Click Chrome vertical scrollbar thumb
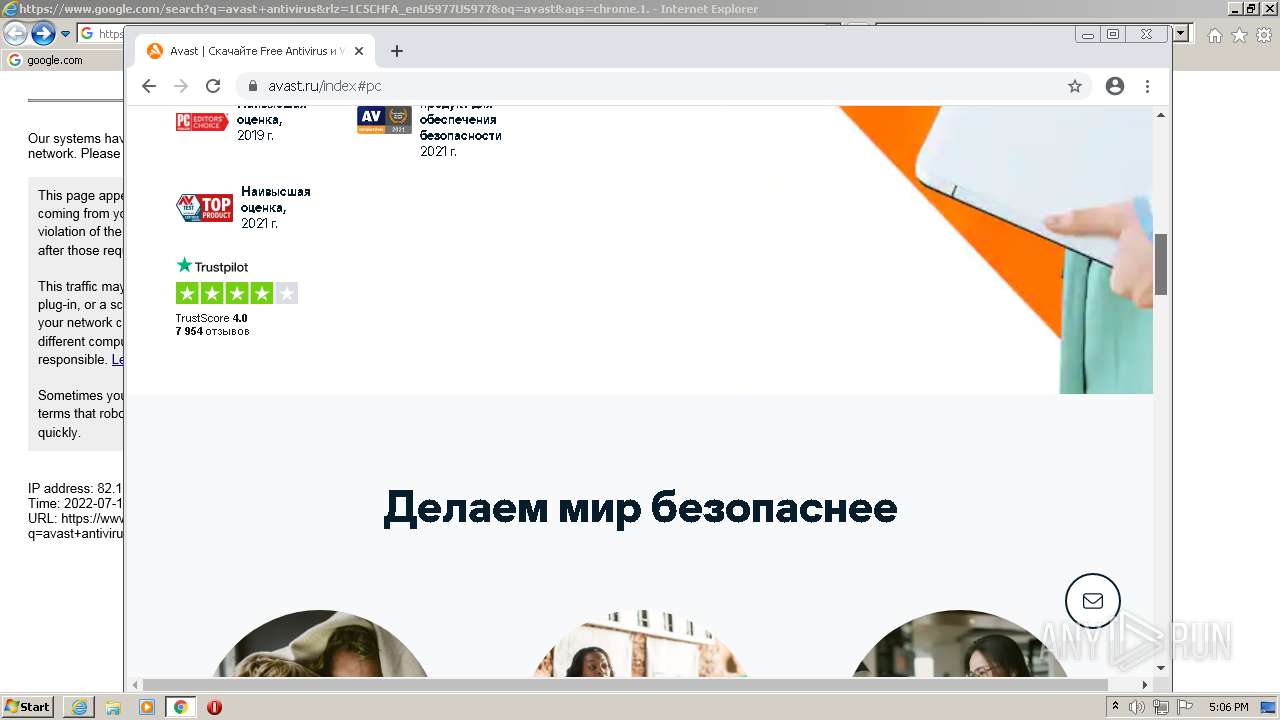The height and width of the screenshot is (720, 1280). pos(1161,264)
